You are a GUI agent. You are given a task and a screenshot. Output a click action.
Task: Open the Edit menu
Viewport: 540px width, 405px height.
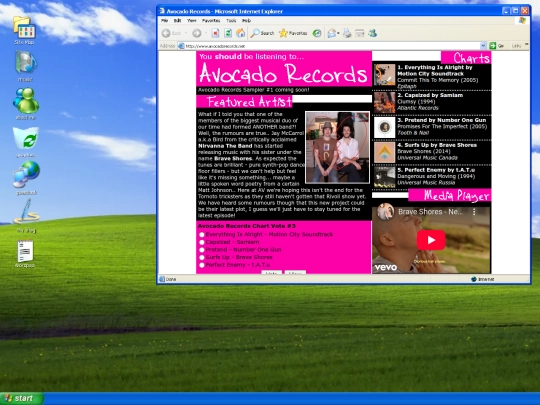177,21
